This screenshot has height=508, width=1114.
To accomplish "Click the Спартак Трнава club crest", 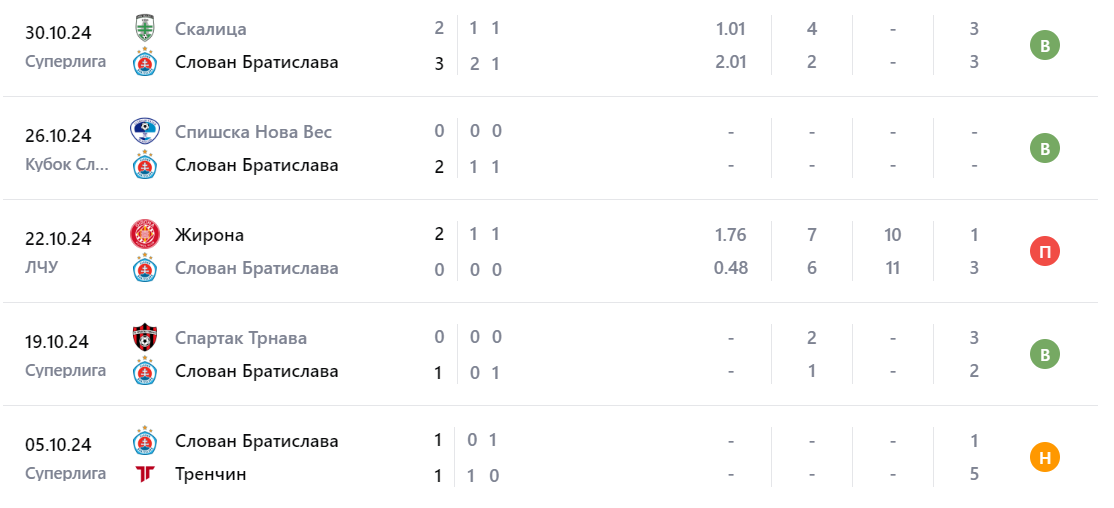I will pyautogui.click(x=145, y=338).
